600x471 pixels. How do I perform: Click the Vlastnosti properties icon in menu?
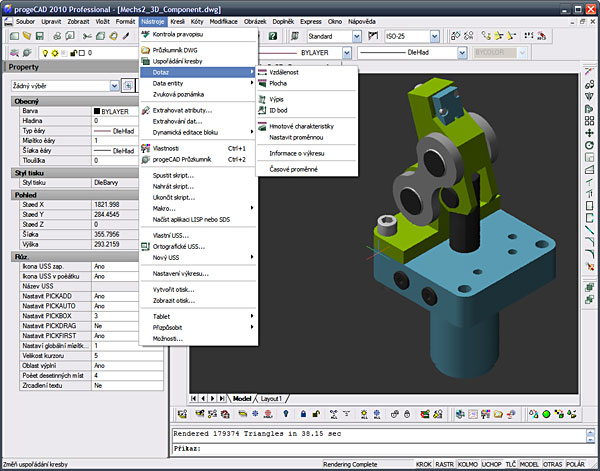pos(145,148)
